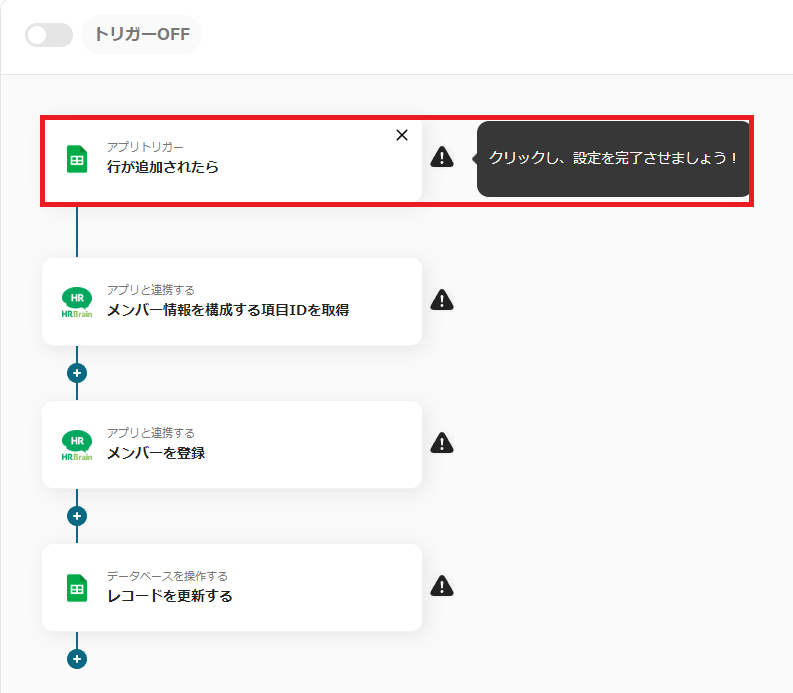The image size is (793, 693).
Task: Click warning icon beside 行が追加されたら
Action: (x=442, y=157)
